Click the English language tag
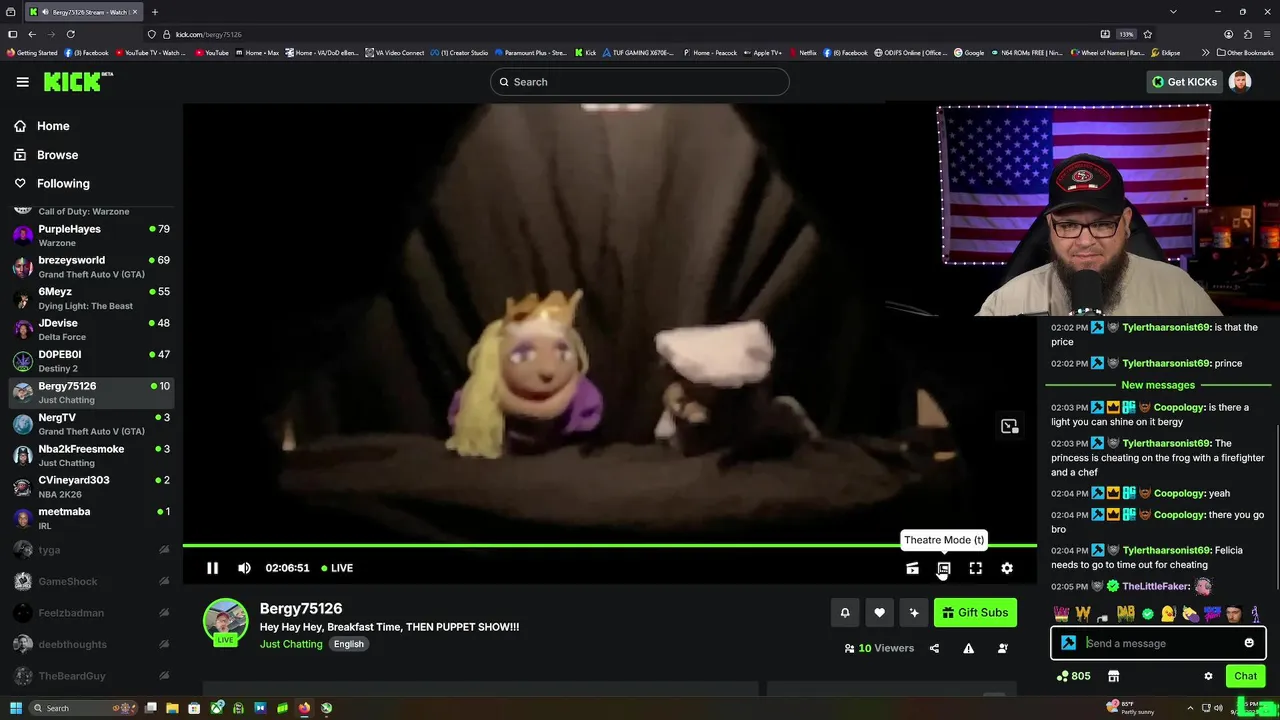This screenshot has height=720, width=1280. click(349, 644)
